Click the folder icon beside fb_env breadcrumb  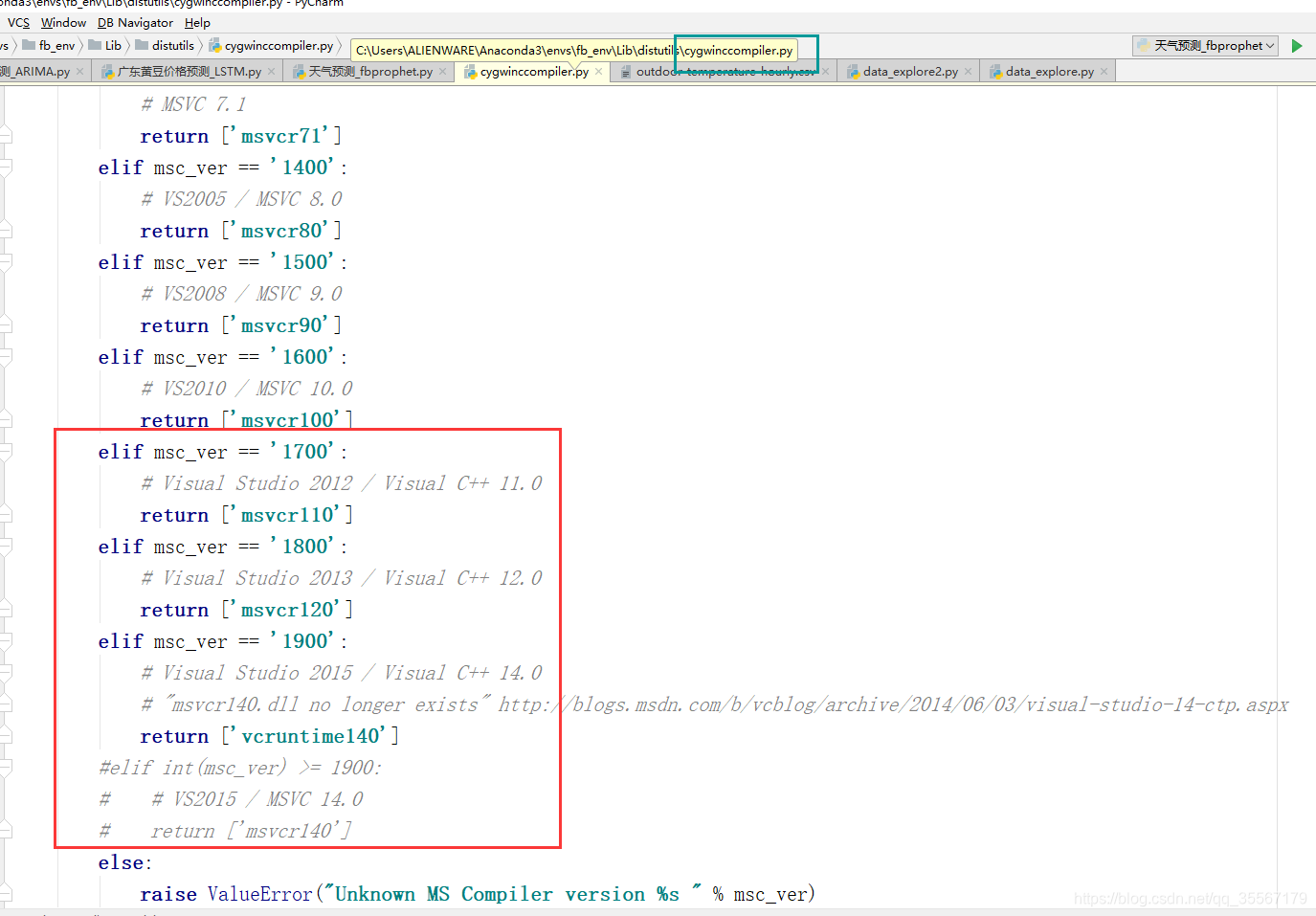pos(29,45)
